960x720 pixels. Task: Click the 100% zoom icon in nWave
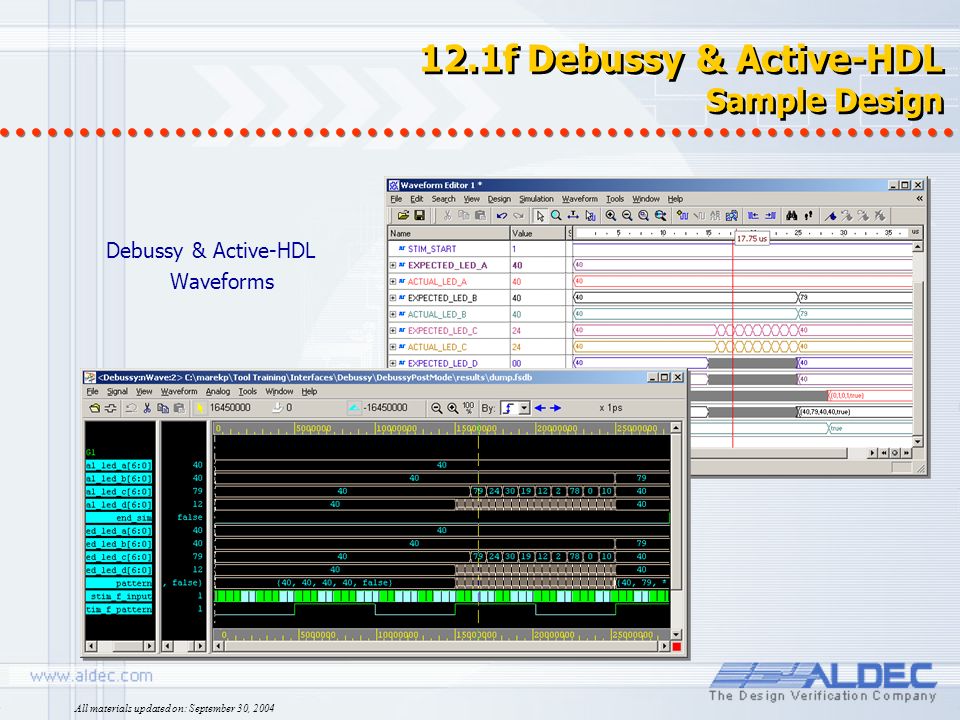tap(468, 408)
